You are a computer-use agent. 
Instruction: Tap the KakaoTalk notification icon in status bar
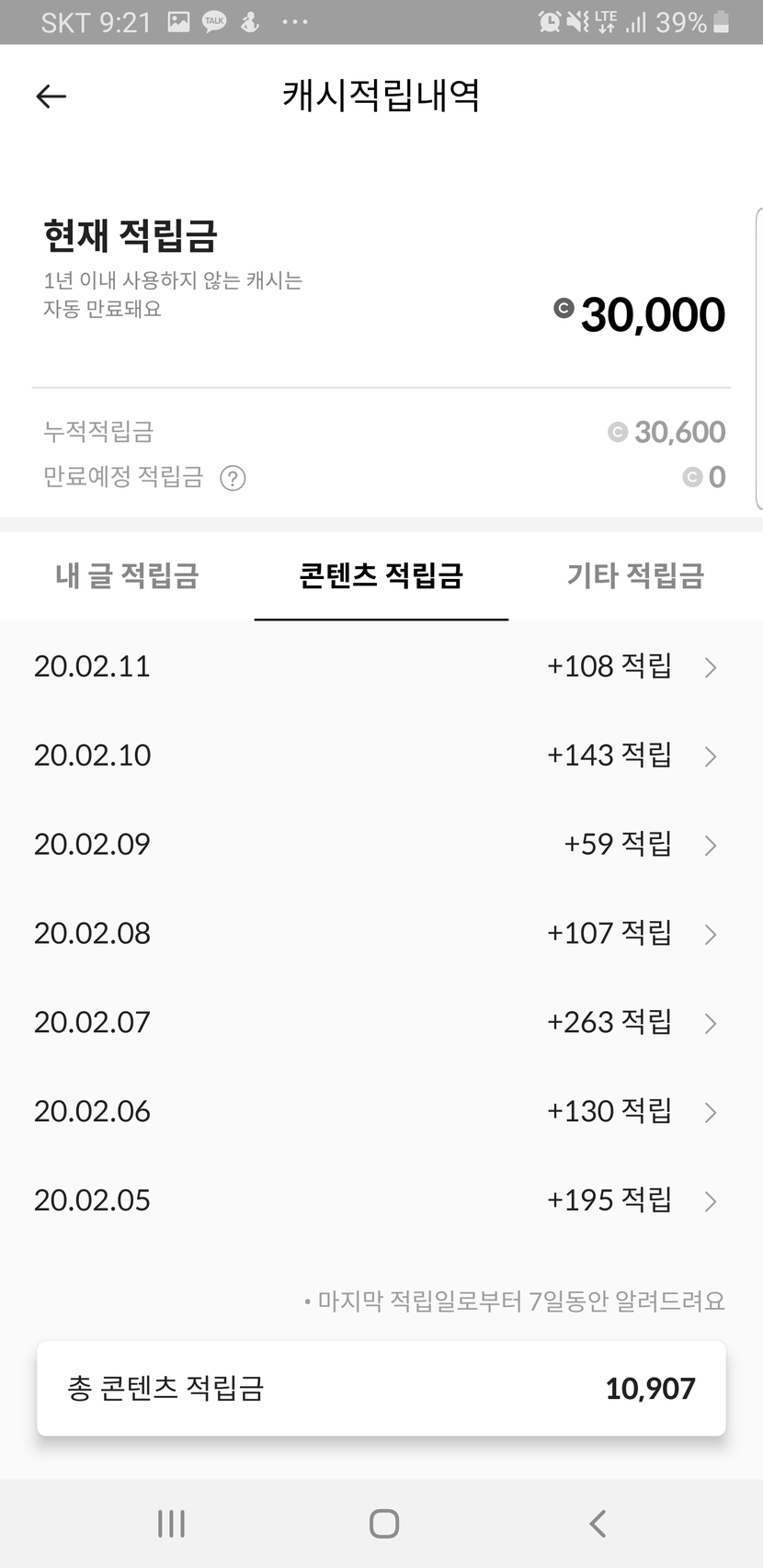point(214,22)
